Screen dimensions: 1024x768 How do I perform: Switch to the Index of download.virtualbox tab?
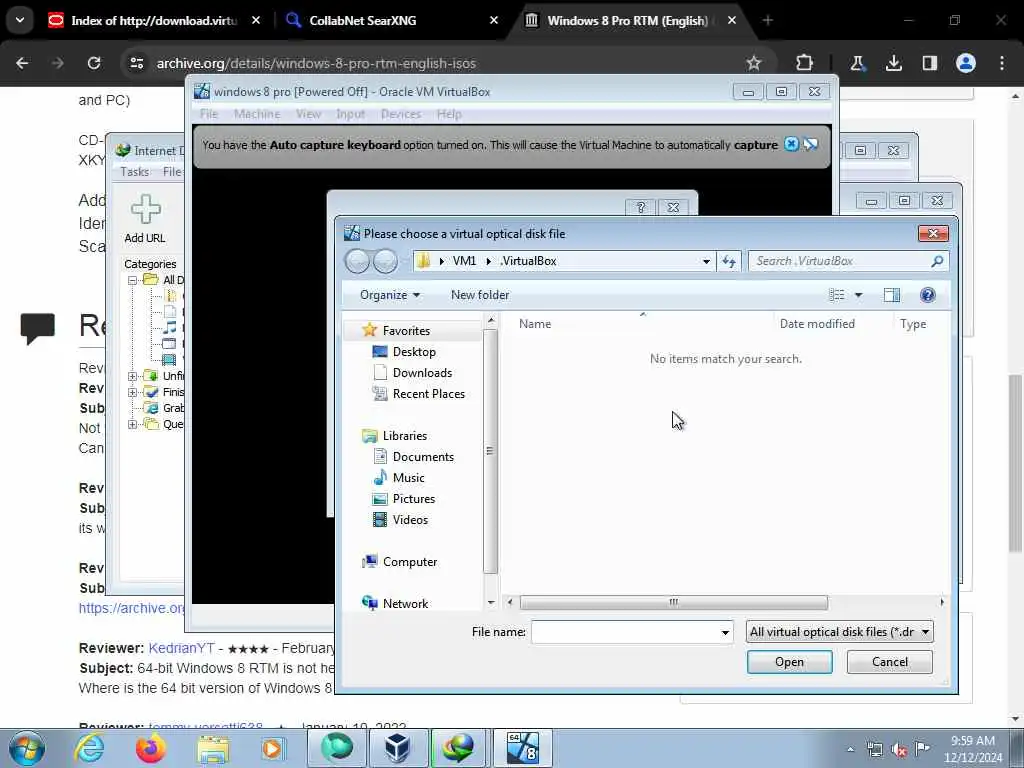tap(153, 21)
